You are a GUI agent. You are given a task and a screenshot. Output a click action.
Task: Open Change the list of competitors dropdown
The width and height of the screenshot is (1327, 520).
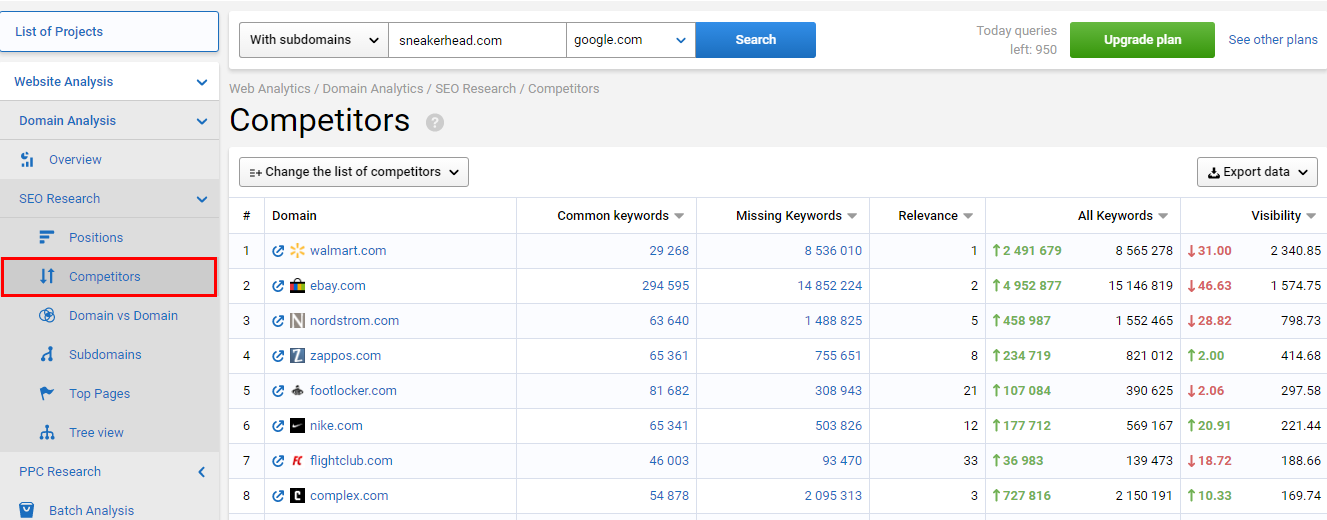pos(354,172)
